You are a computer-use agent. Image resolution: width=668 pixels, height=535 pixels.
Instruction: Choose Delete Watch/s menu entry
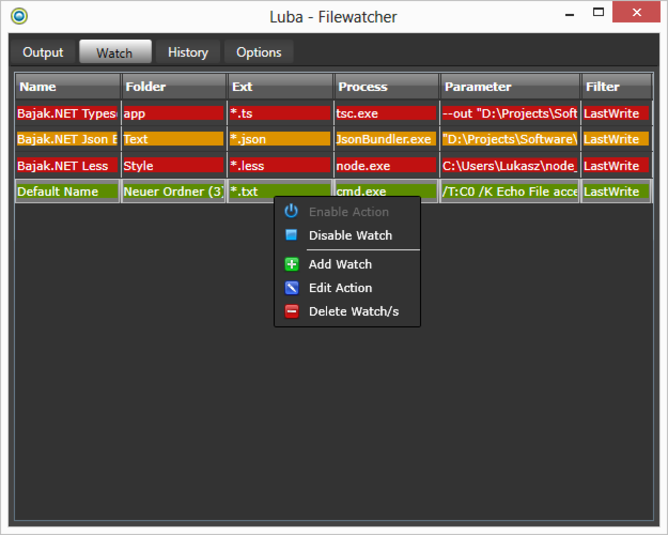coord(353,312)
